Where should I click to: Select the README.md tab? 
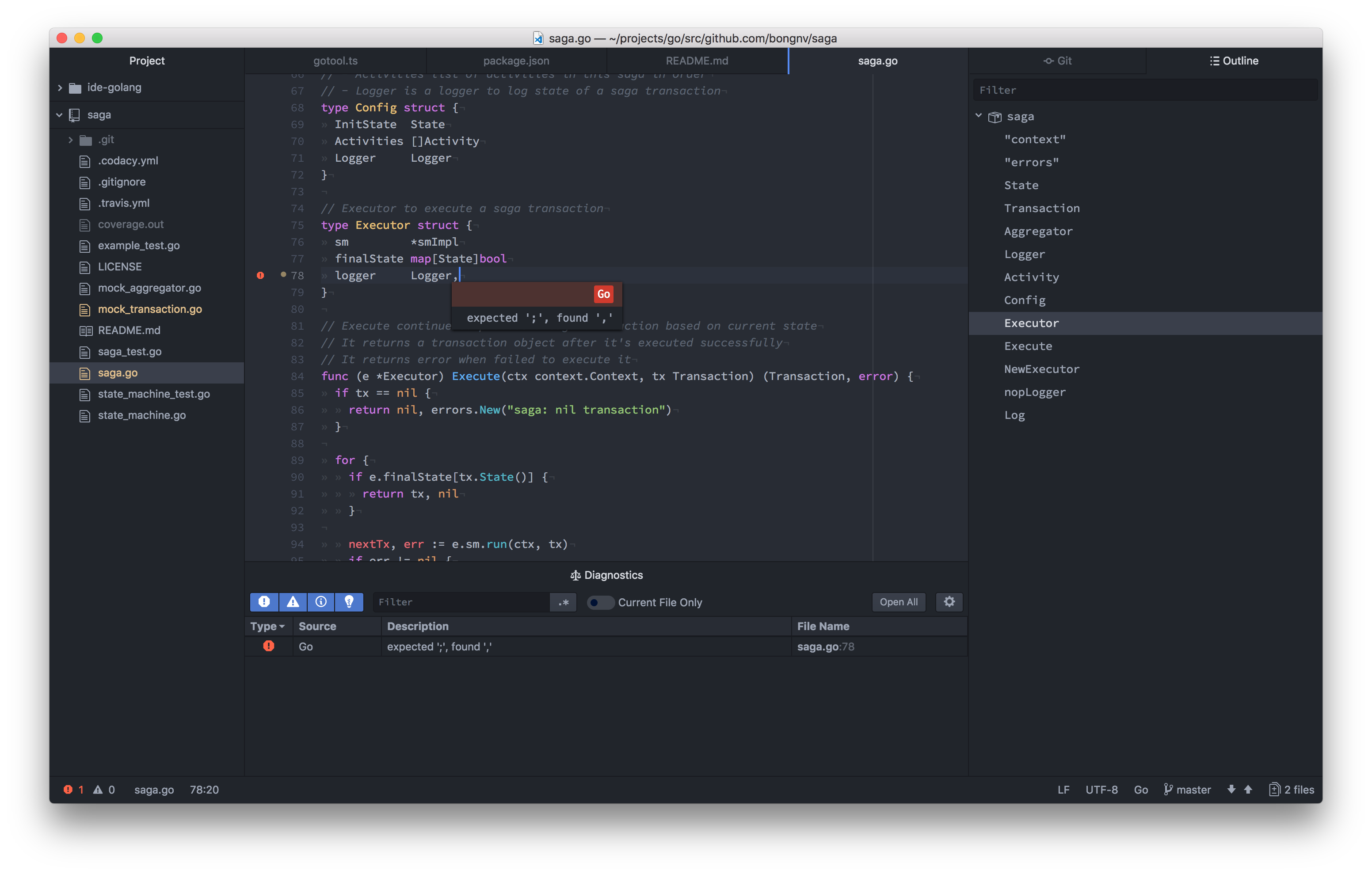tap(697, 60)
